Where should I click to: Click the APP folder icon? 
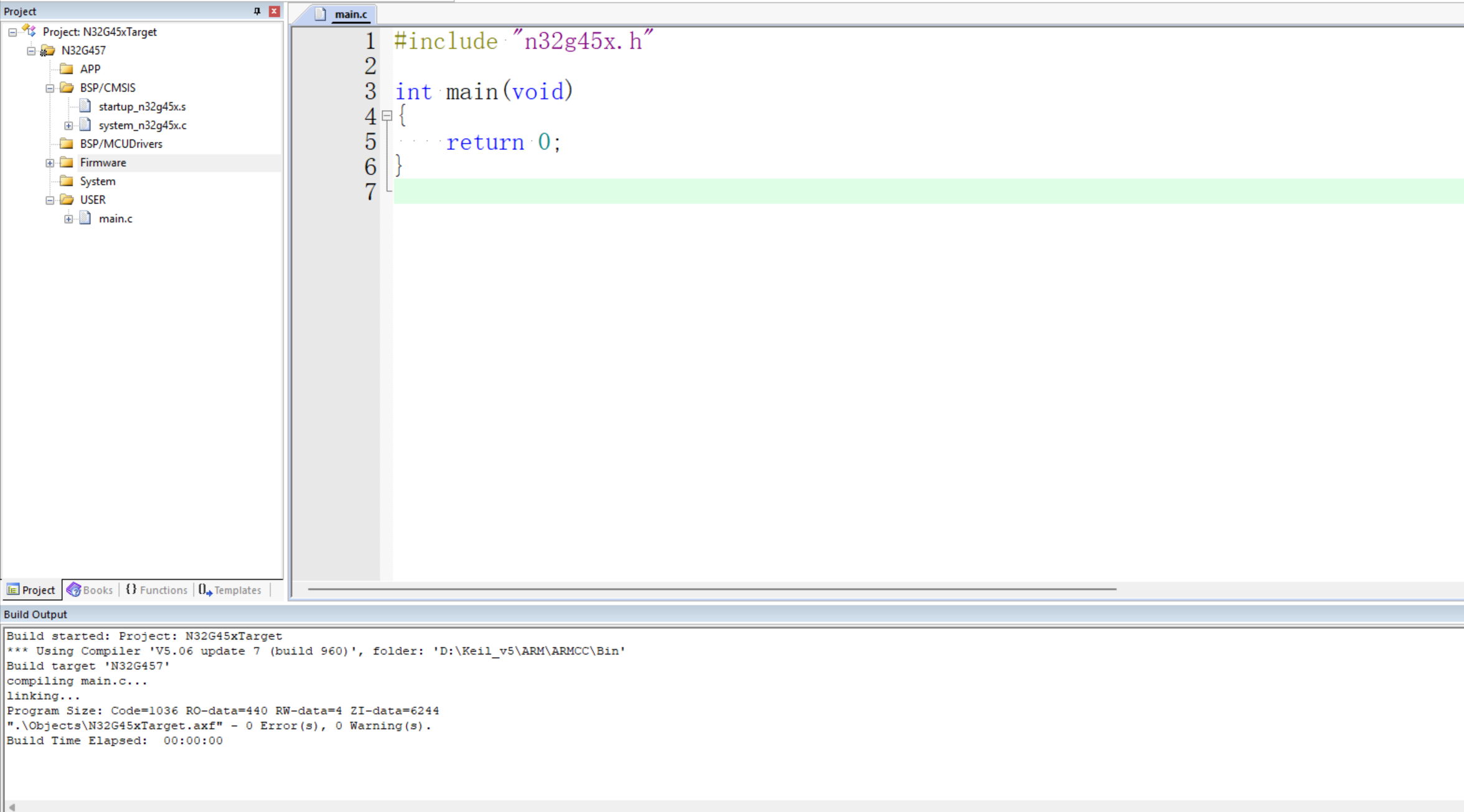tap(67, 69)
